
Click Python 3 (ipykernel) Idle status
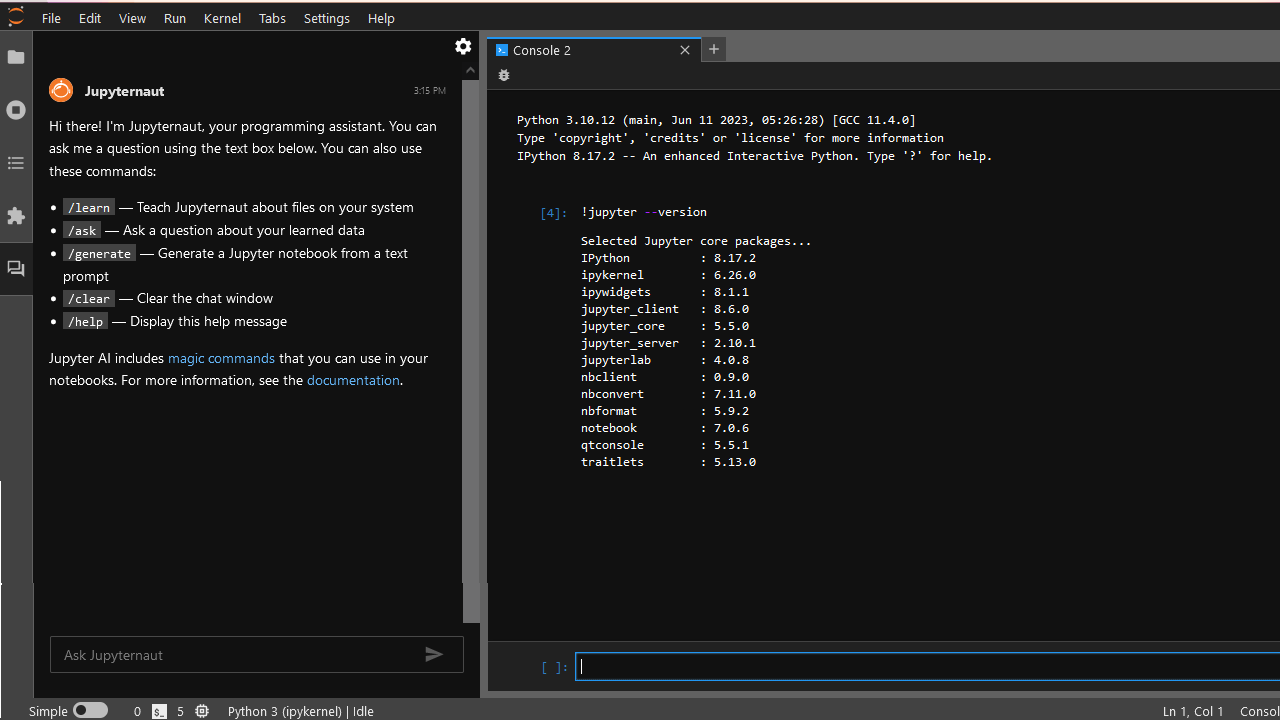point(301,711)
